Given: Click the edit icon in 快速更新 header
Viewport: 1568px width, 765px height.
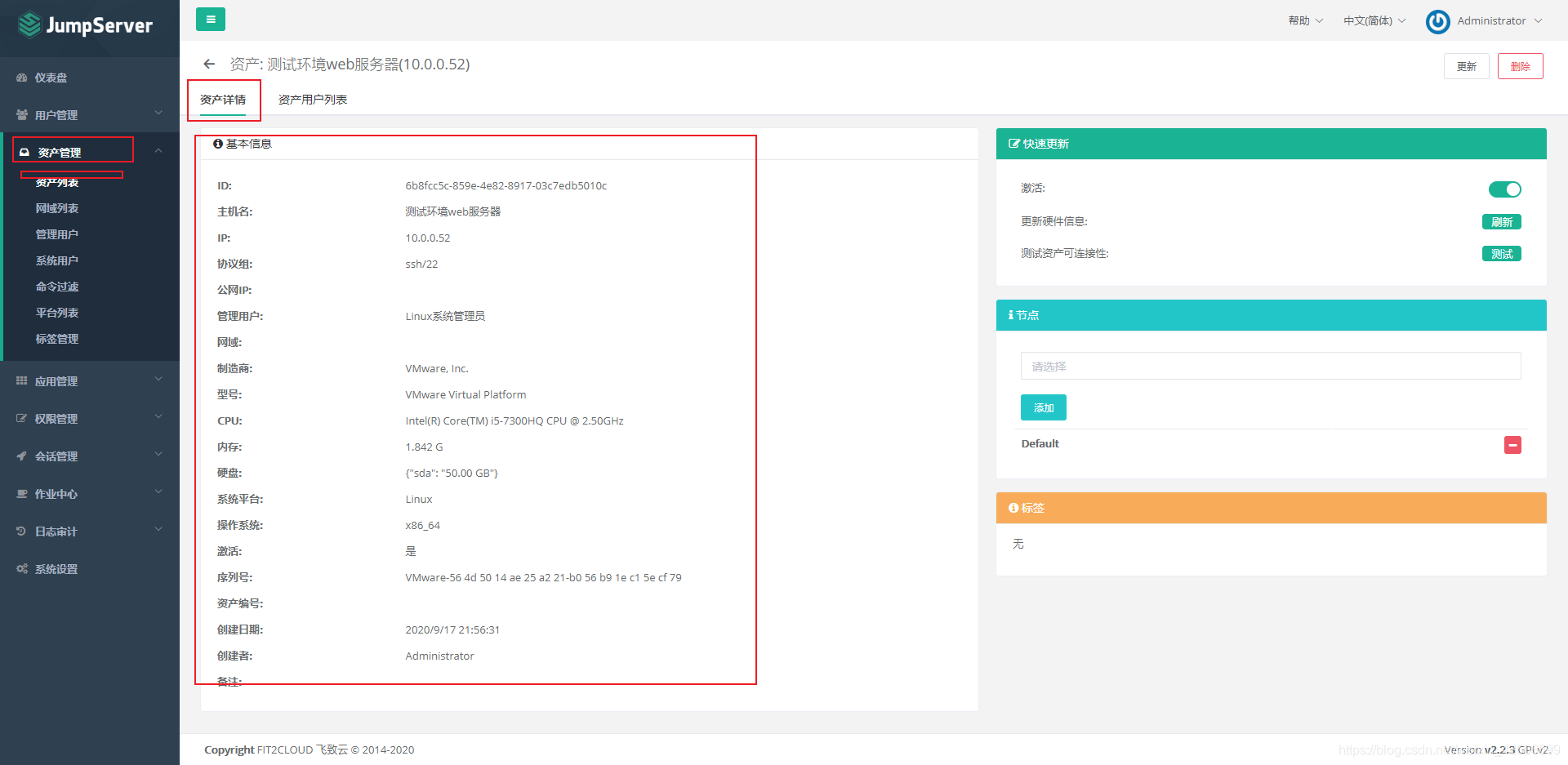Looking at the screenshot, I should tap(1014, 144).
